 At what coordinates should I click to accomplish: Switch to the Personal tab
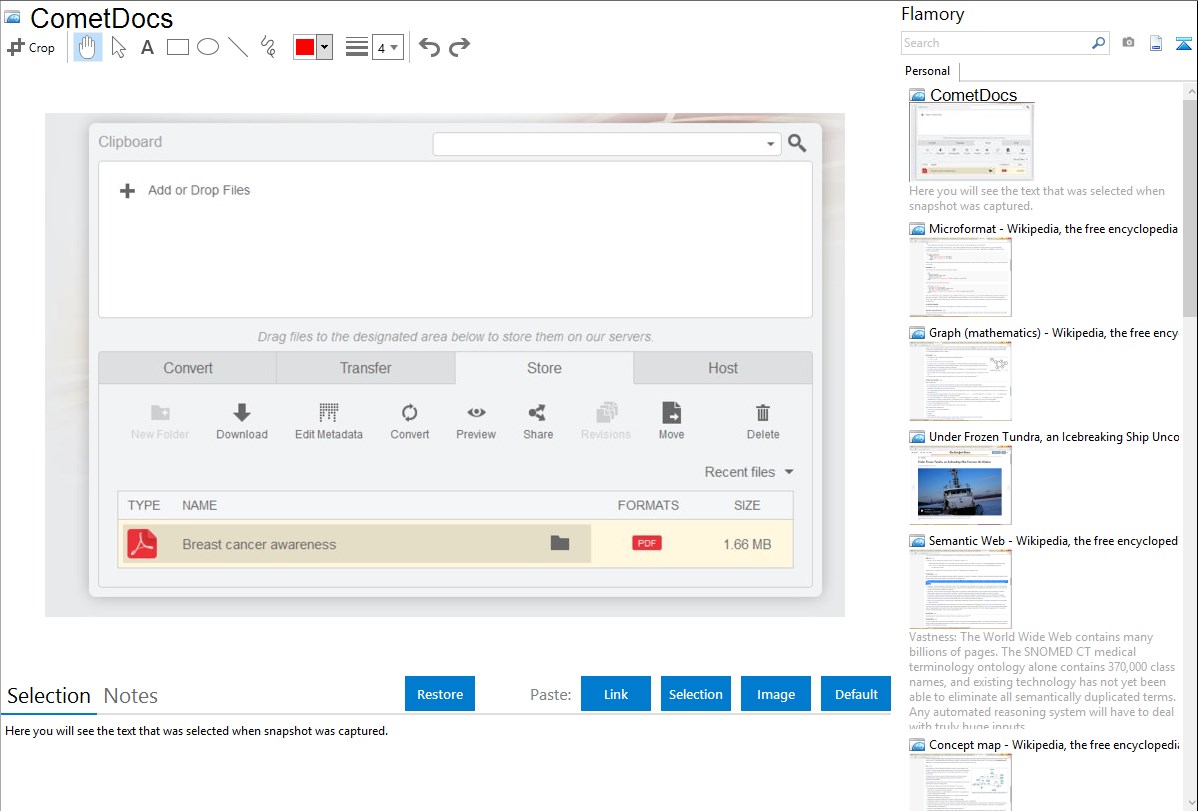click(928, 71)
